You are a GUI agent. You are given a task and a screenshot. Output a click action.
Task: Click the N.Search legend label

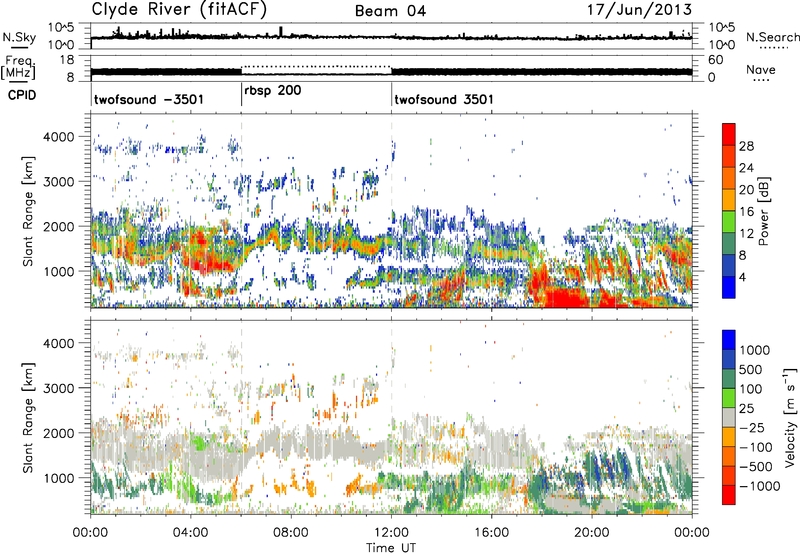pyautogui.click(x=772, y=37)
